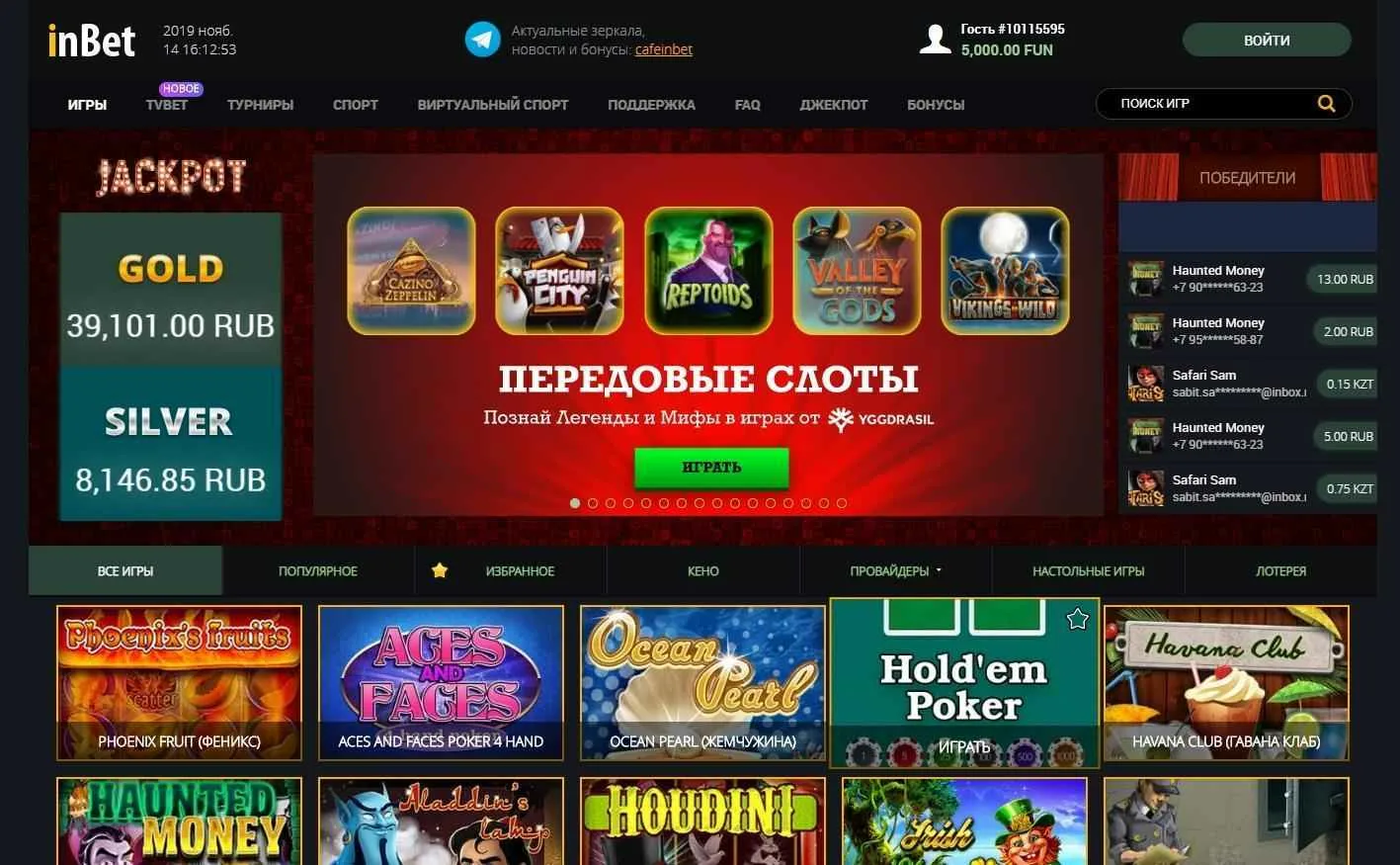
Task: Open the Турниры menu item
Action: click(260, 104)
